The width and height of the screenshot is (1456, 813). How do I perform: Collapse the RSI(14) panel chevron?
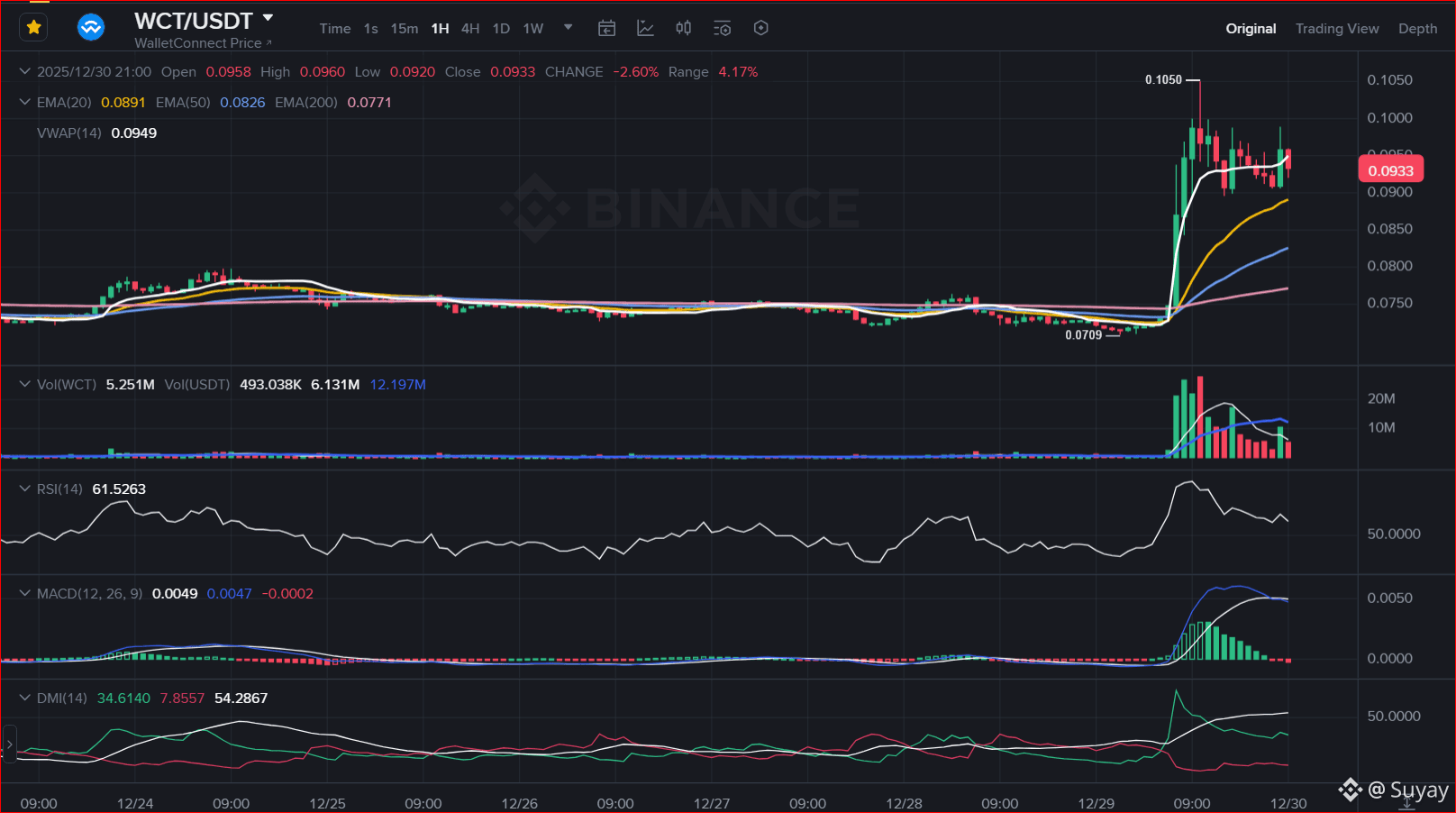25,489
